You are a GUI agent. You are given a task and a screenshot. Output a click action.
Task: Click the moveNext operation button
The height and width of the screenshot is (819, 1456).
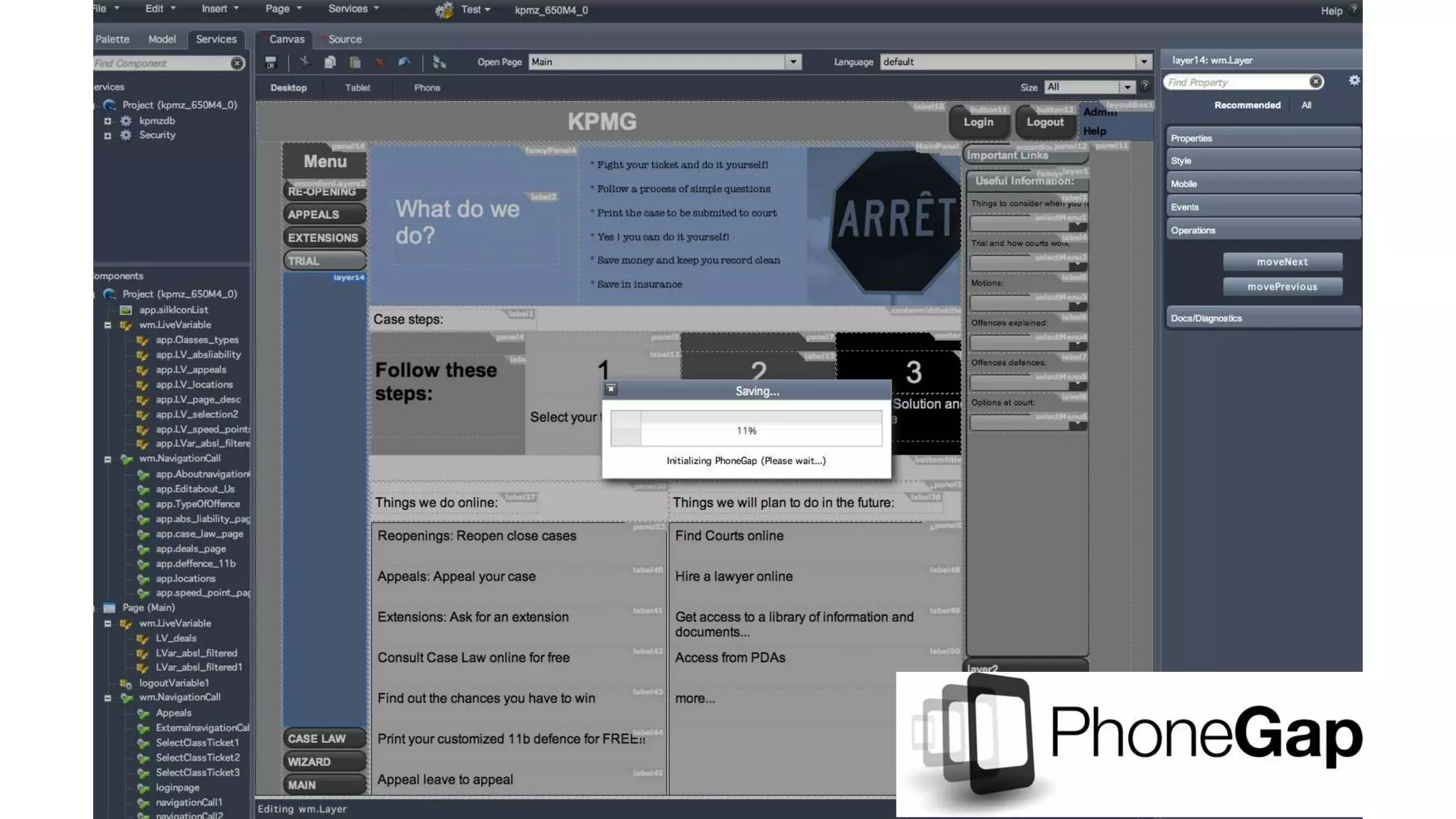click(1282, 262)
